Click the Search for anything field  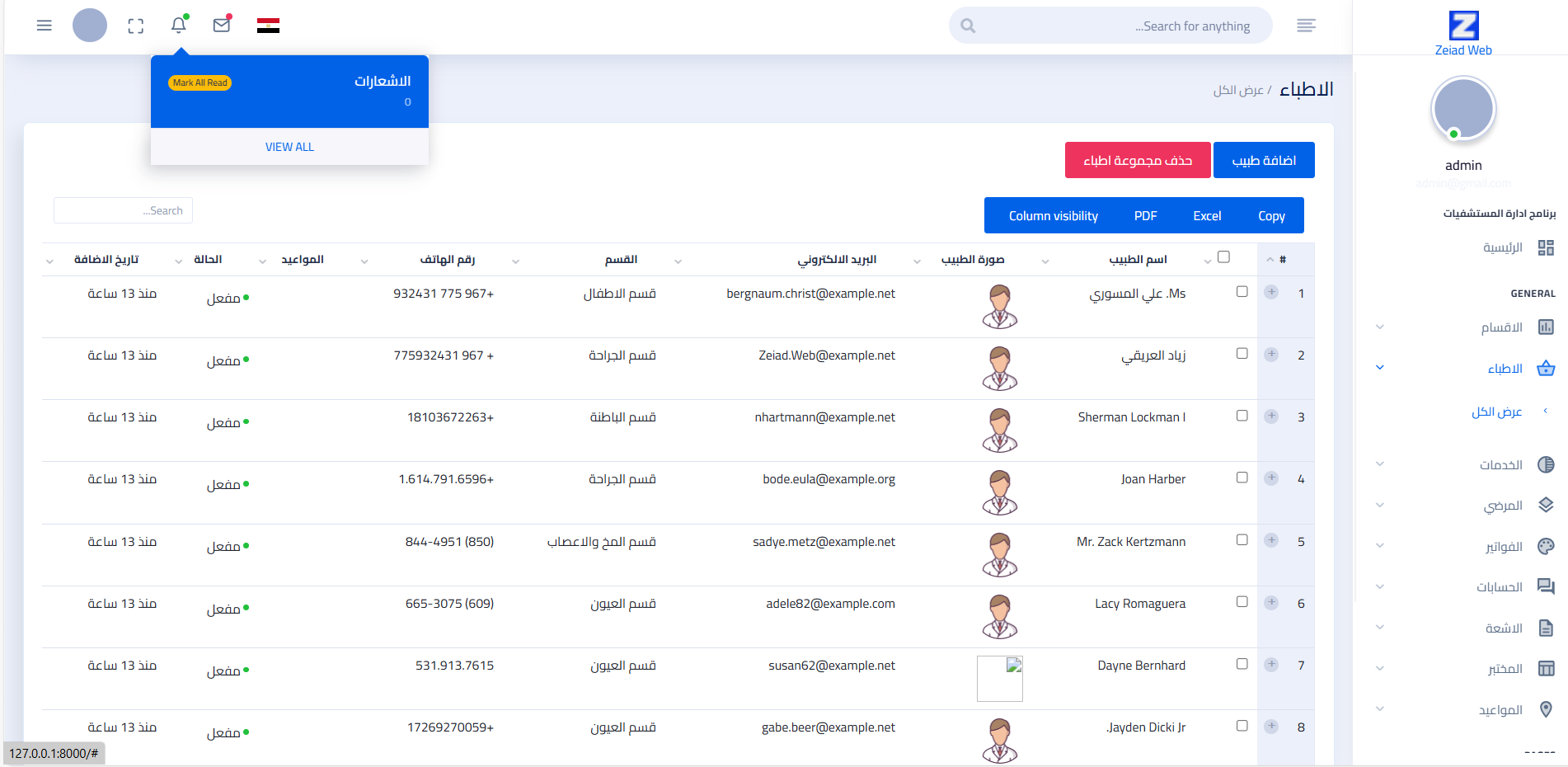(x=1110, y=26)
